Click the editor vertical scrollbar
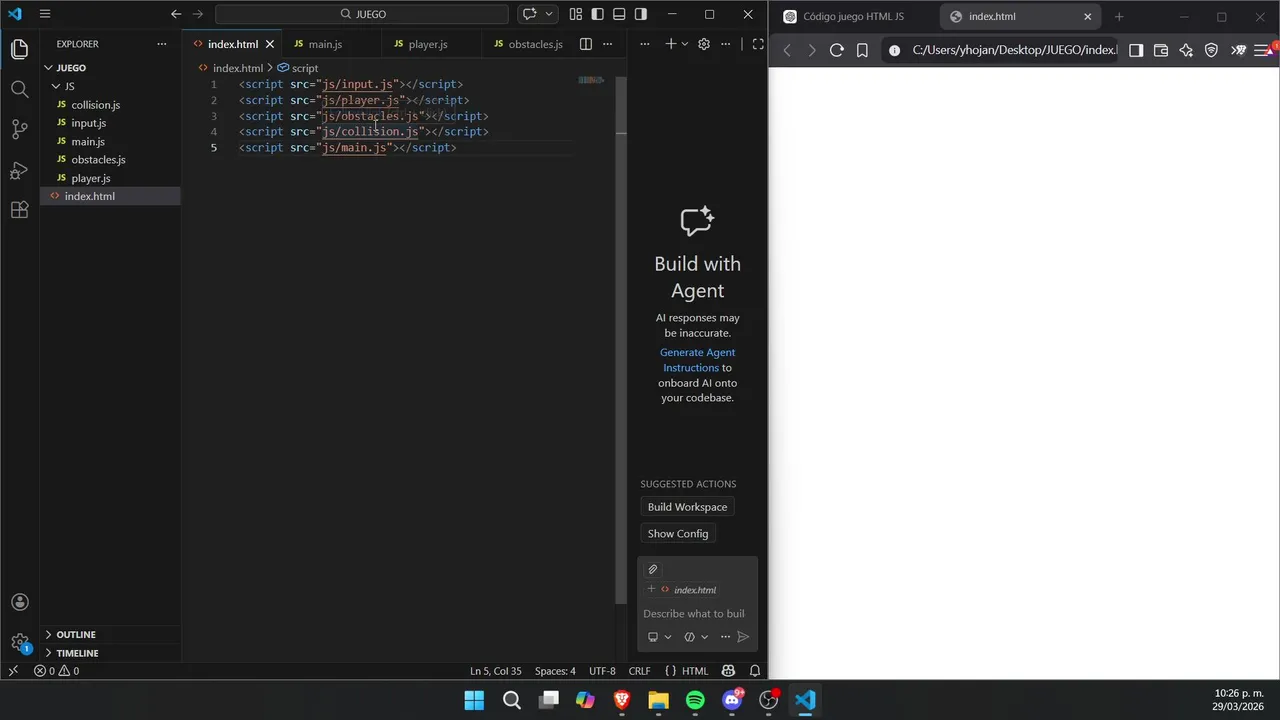Screen dimensions: 1280x720 pyautogui.click(x=621, y=340)
